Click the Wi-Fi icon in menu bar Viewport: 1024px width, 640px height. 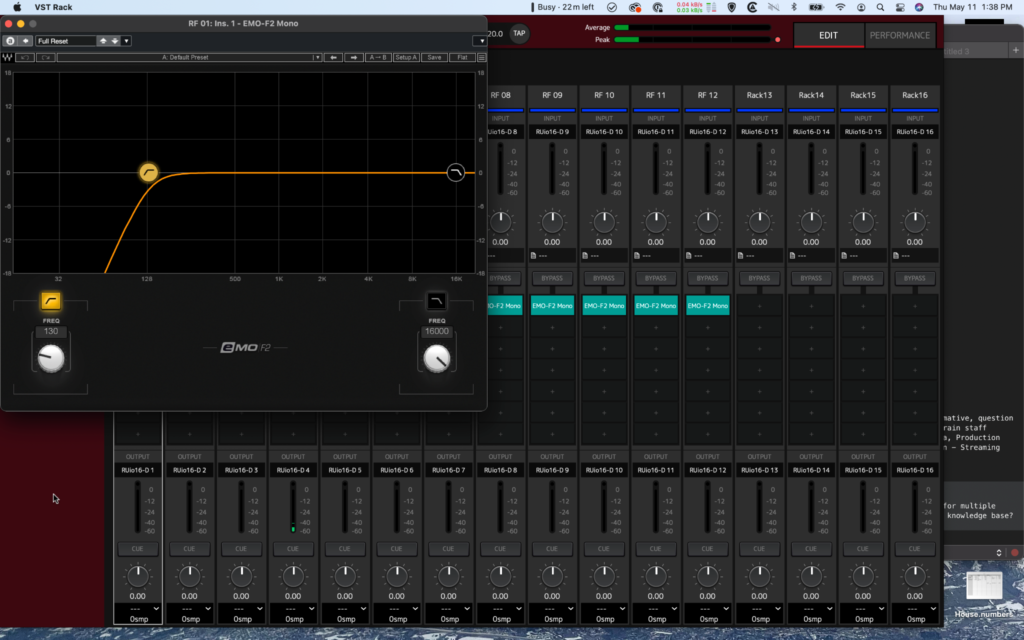pyautogui.click(x=840, y=7)
